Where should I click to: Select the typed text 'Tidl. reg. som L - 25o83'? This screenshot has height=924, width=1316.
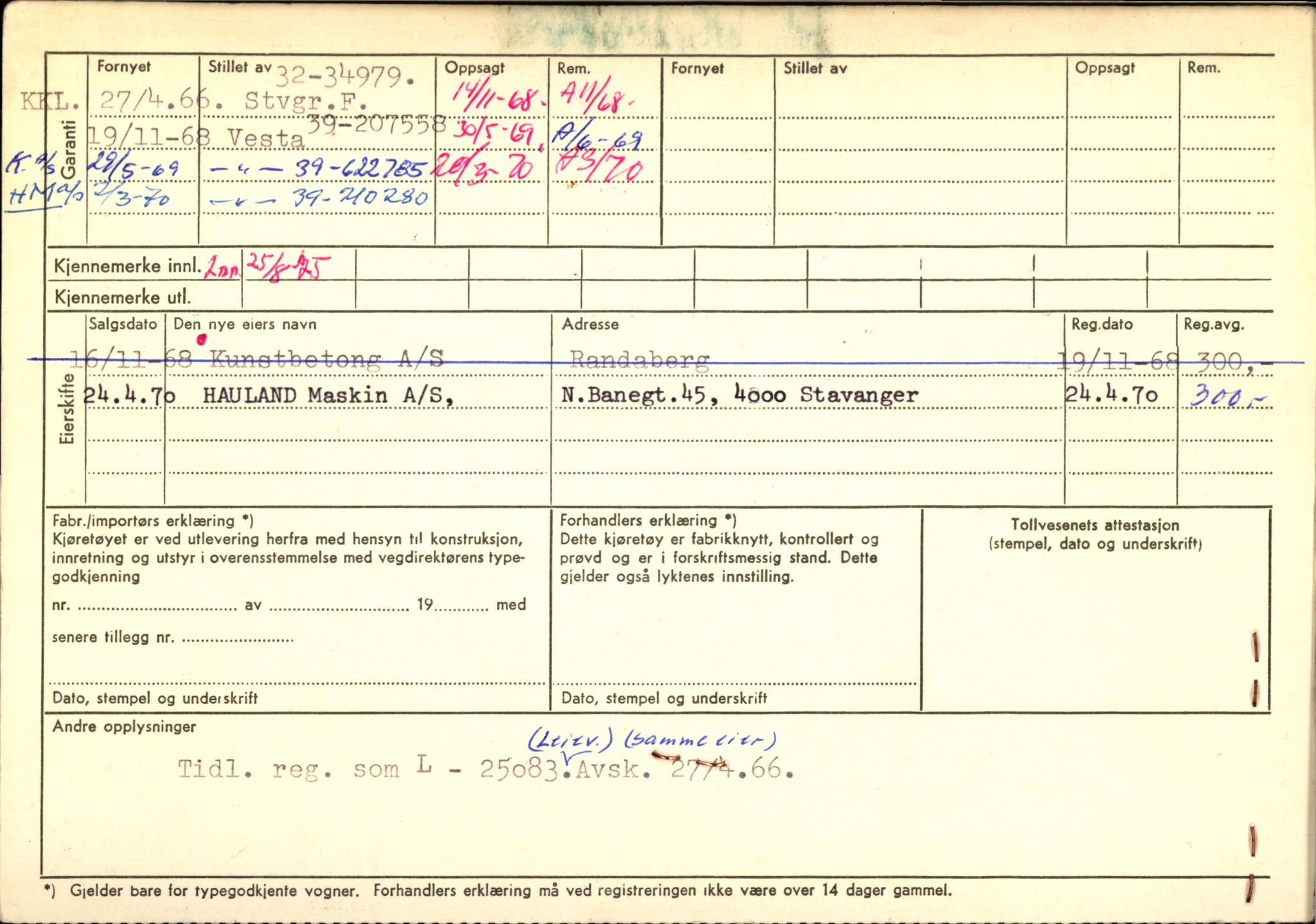tap(367, 768)
